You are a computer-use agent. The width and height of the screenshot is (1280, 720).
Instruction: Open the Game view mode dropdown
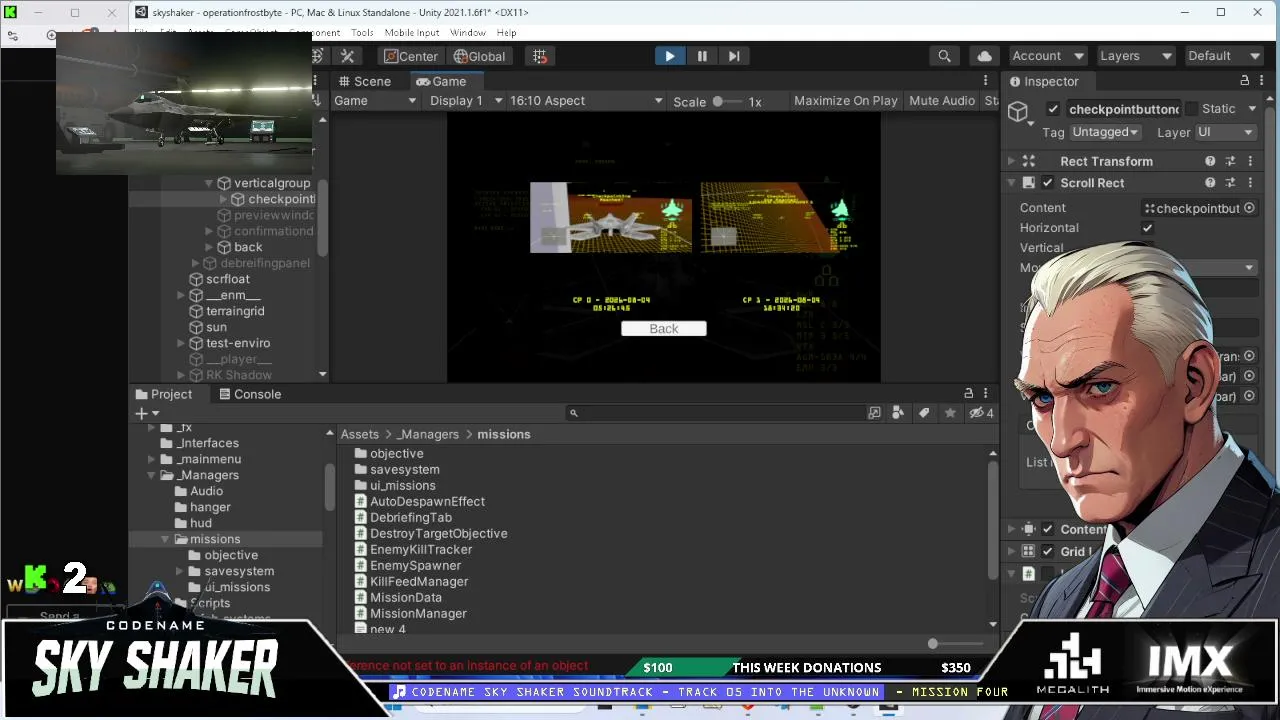coord(375,101)
